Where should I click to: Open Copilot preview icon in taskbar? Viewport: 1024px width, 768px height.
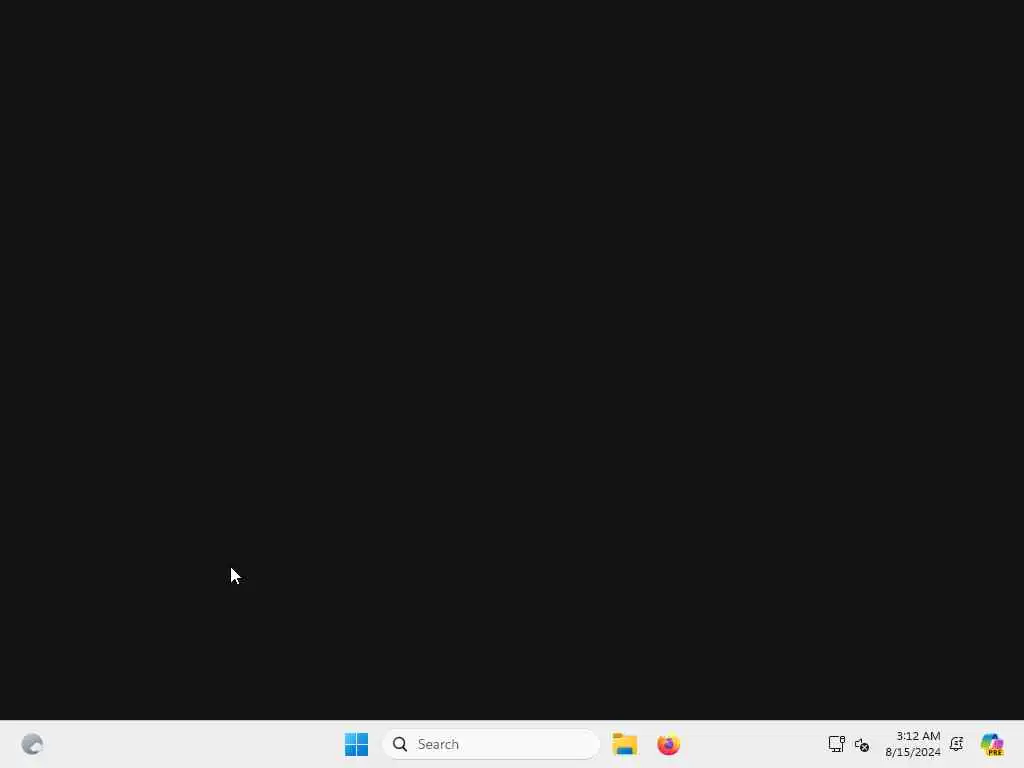[x=992, y=744]
